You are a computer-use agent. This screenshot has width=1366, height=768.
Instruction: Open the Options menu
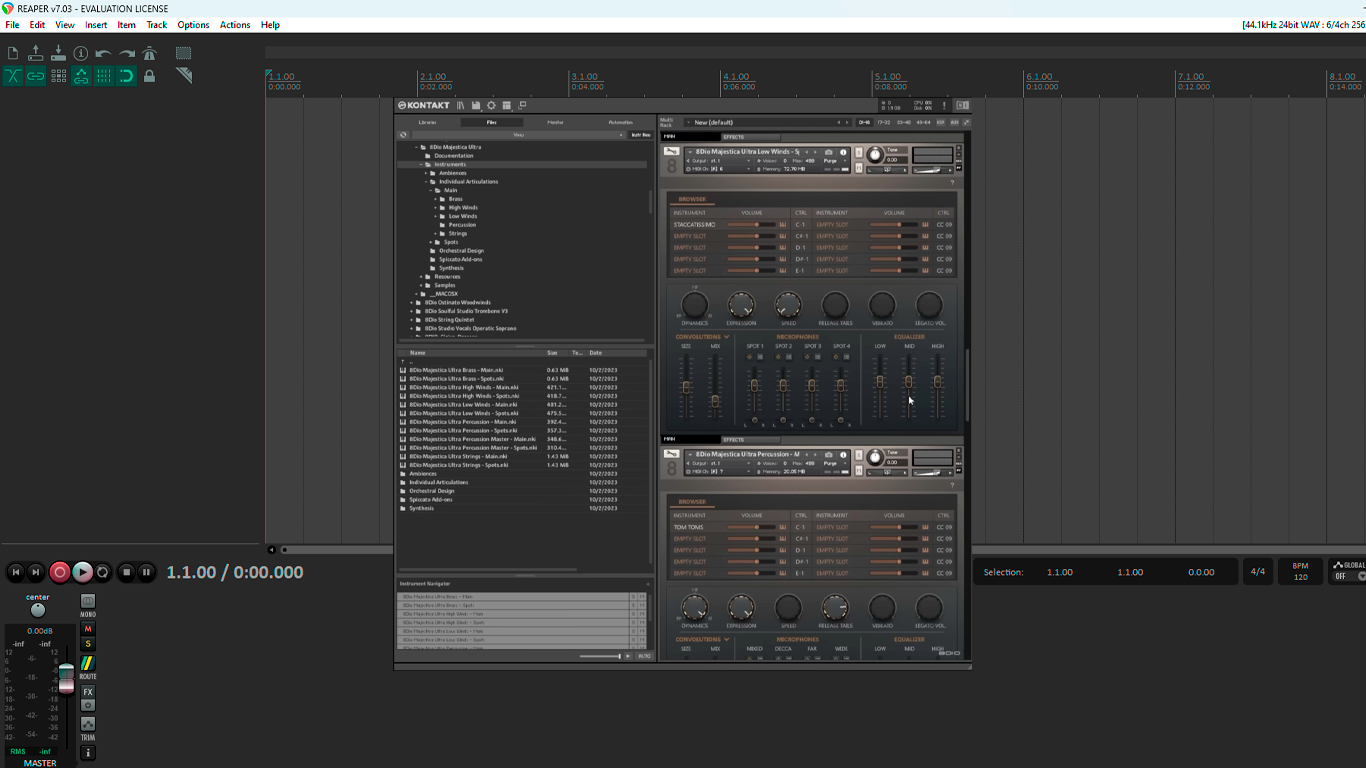[x=193, y=25]
